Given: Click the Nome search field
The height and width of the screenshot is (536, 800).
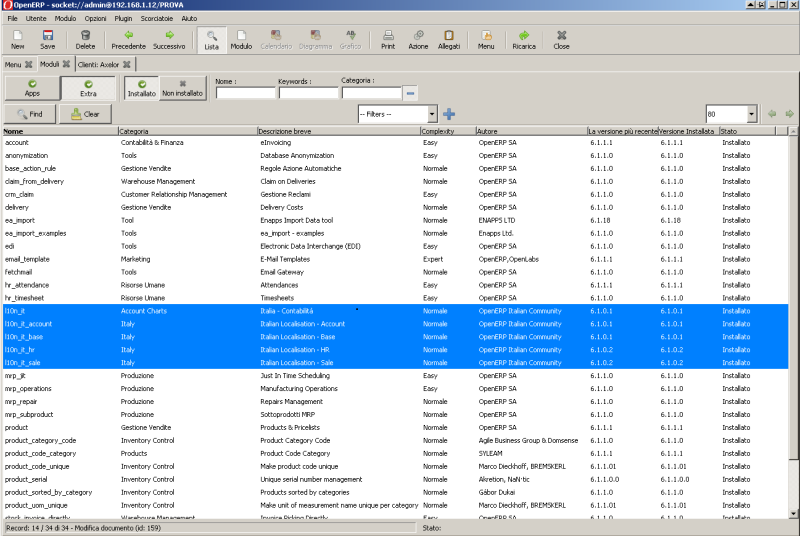Looking at the screenshot, I should click(x=245, y=93).
